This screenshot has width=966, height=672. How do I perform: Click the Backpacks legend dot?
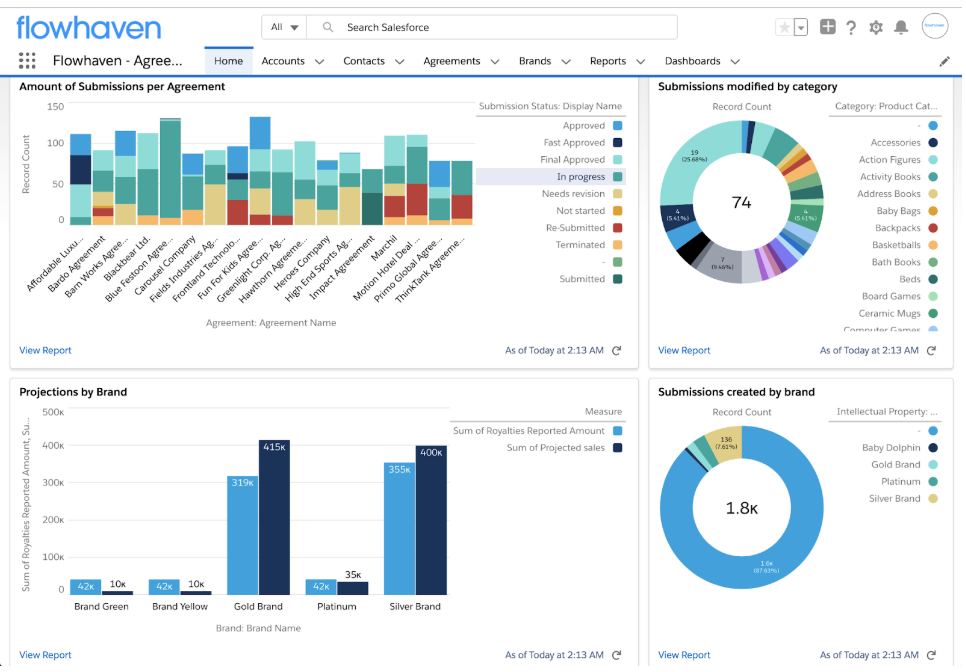(x=933, y=228)
